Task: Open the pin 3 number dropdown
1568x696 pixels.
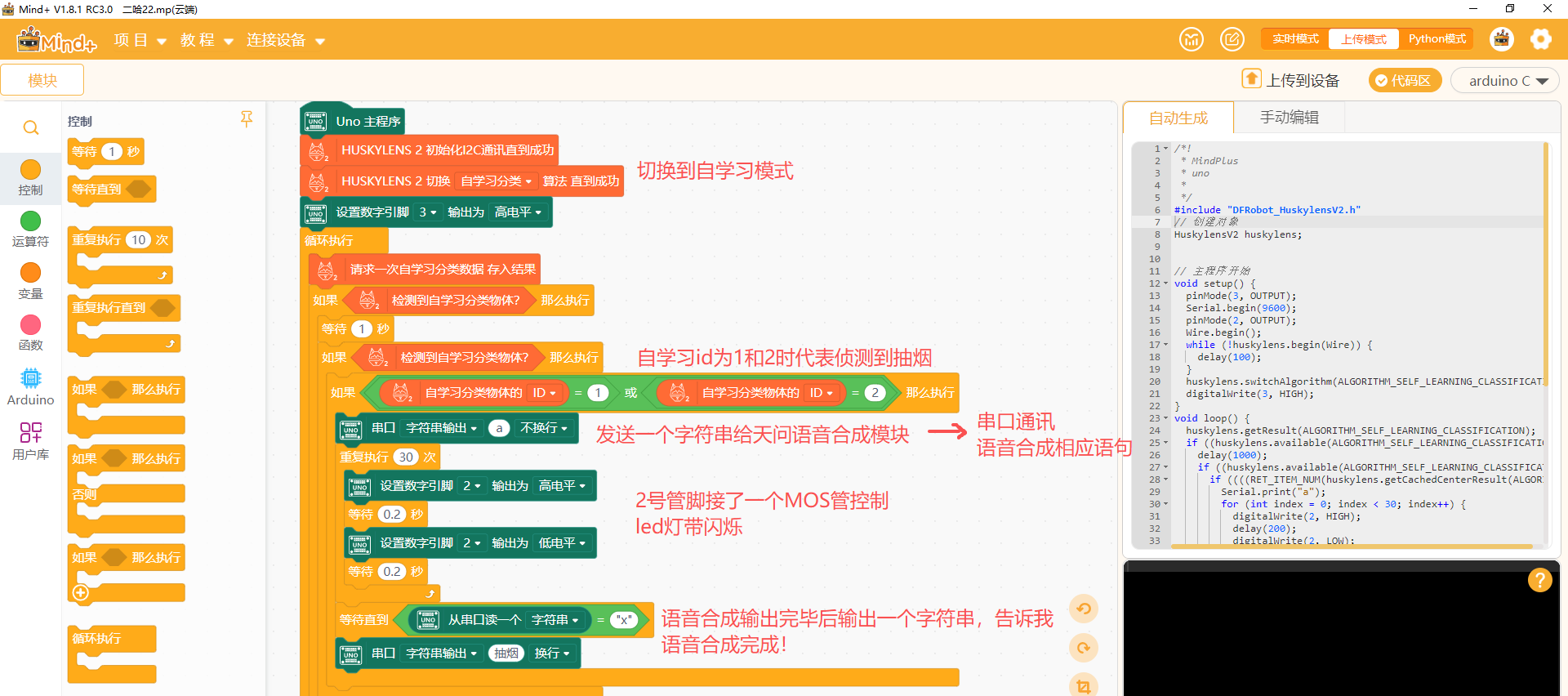Action: (x=428, y=212)
